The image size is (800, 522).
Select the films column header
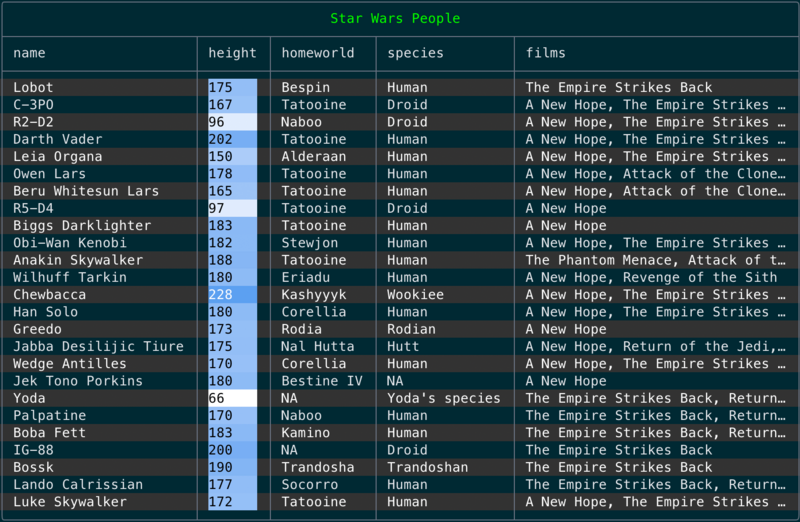[545, 53]
